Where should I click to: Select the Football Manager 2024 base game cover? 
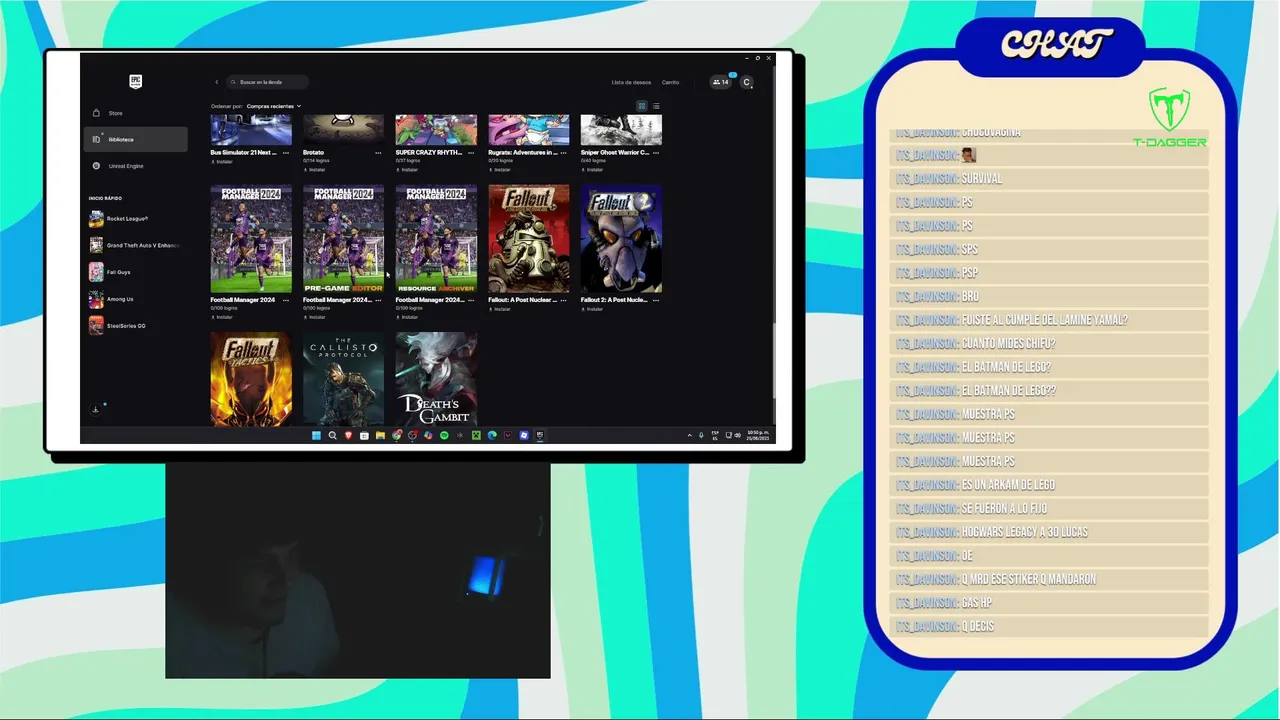click(251, 239)
